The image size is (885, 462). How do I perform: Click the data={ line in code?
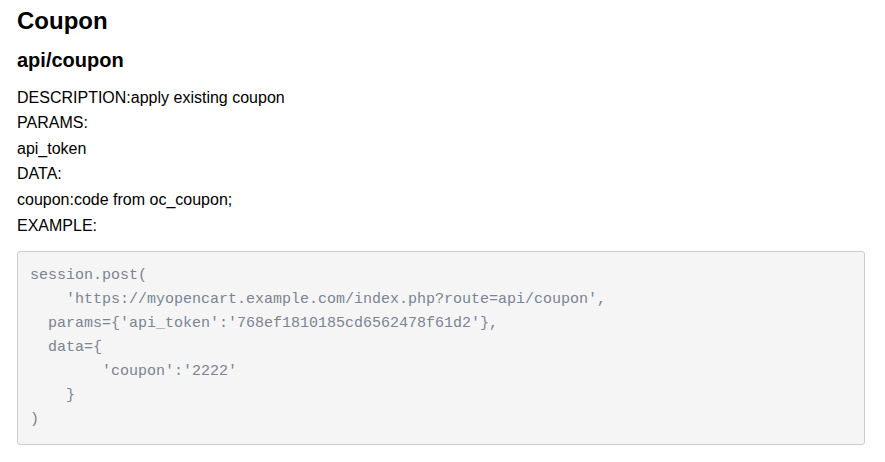point(75,346)
